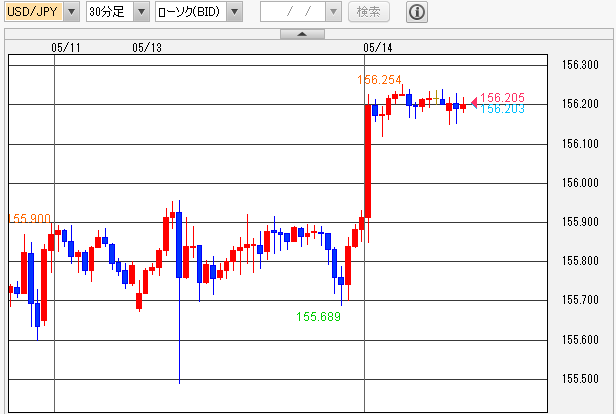
Task: Click the 156.300 axis value
Action: pyautogui.click(x=580, y=65)
